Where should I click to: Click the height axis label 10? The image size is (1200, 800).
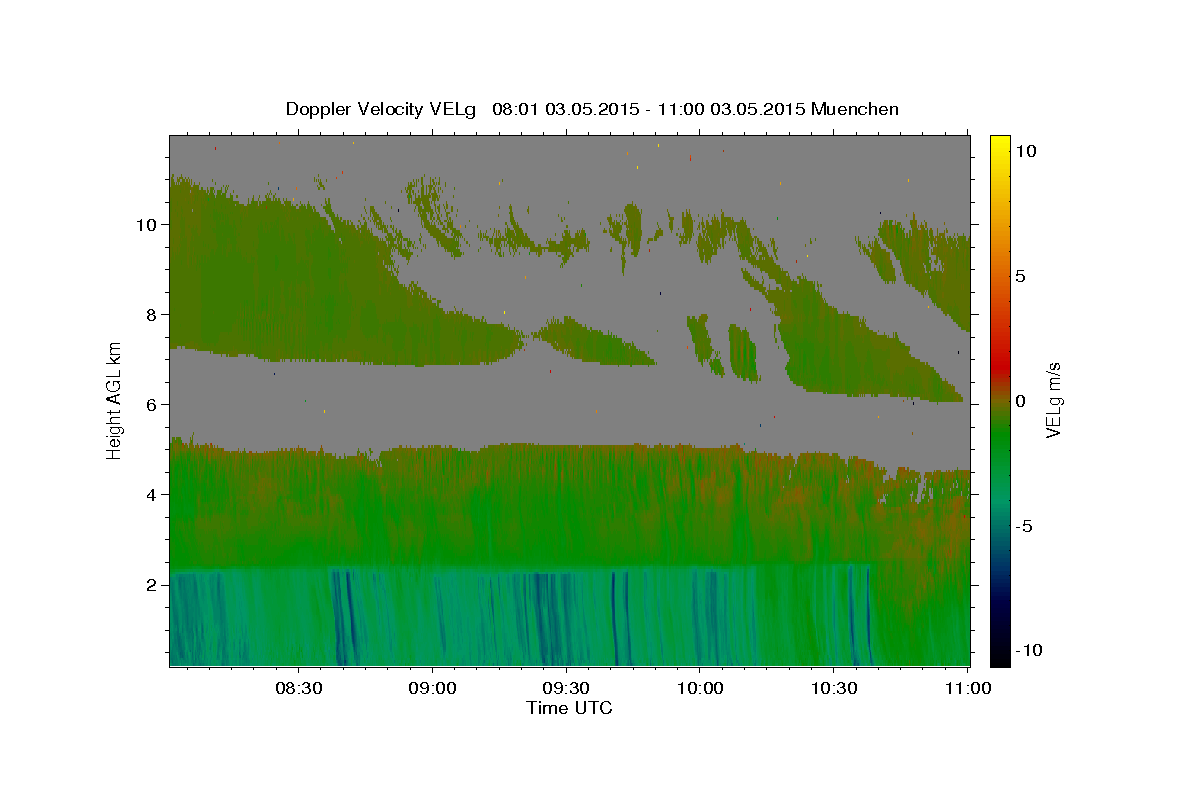pos(149,225)
